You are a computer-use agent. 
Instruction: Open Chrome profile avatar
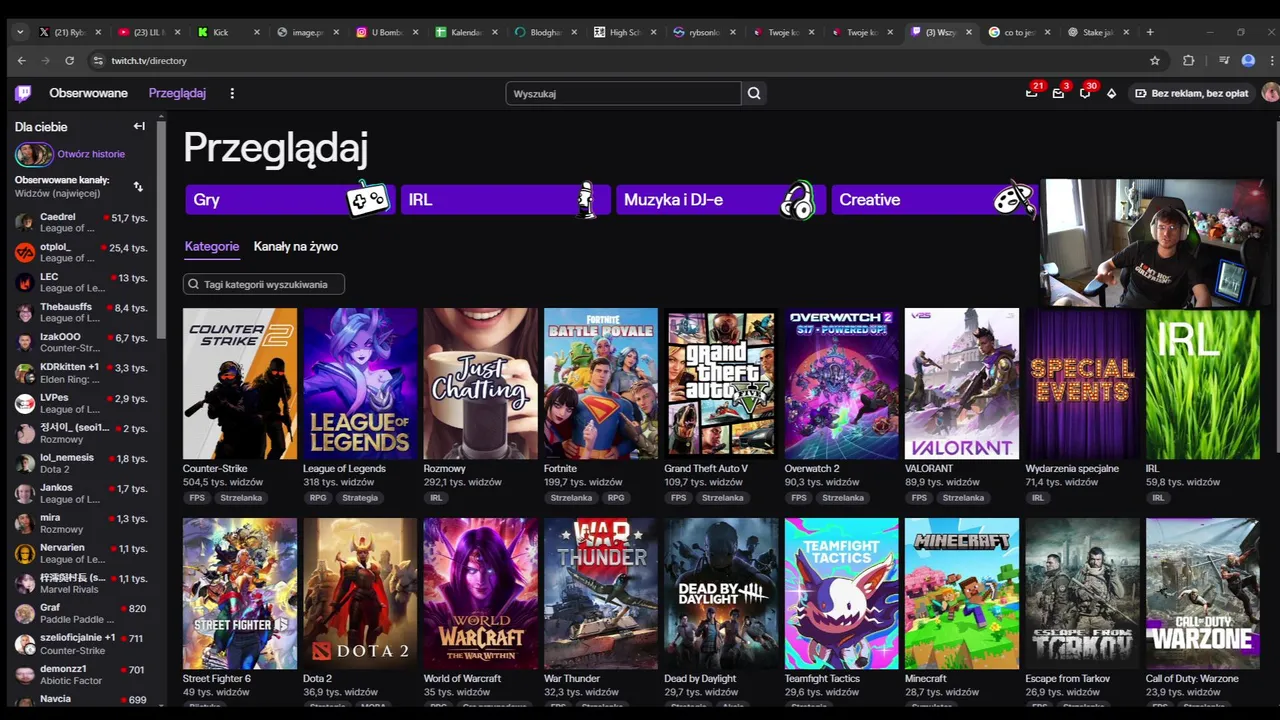[x=1248, y=60]
